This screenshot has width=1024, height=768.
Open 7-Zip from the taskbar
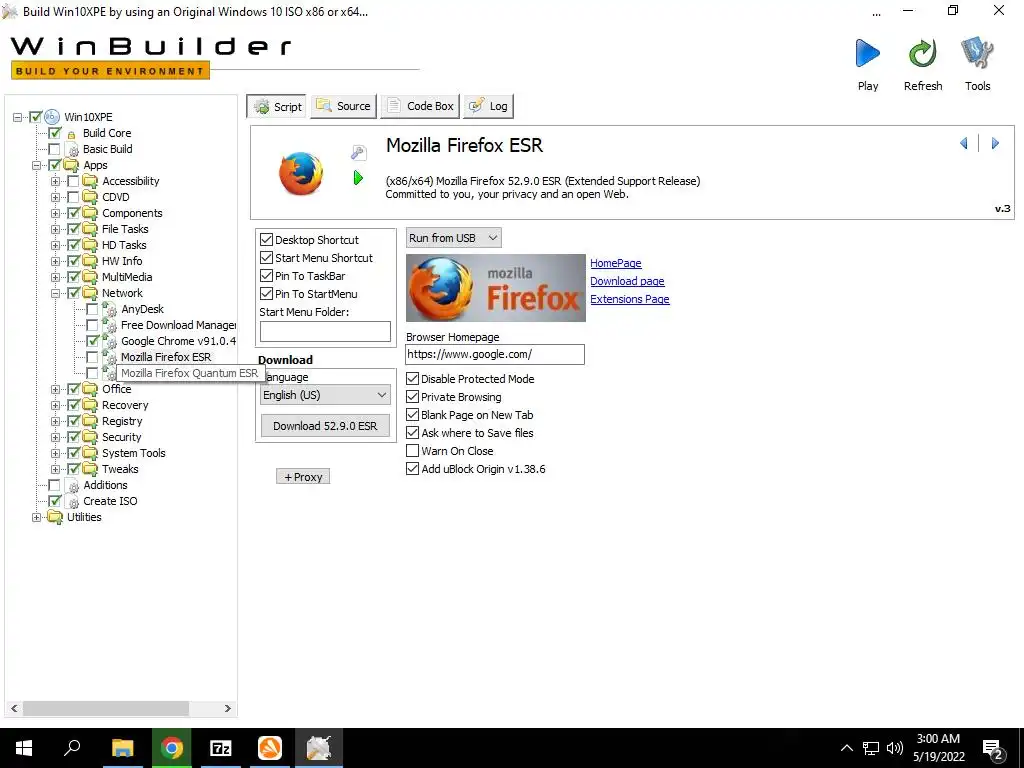[221, 748]
